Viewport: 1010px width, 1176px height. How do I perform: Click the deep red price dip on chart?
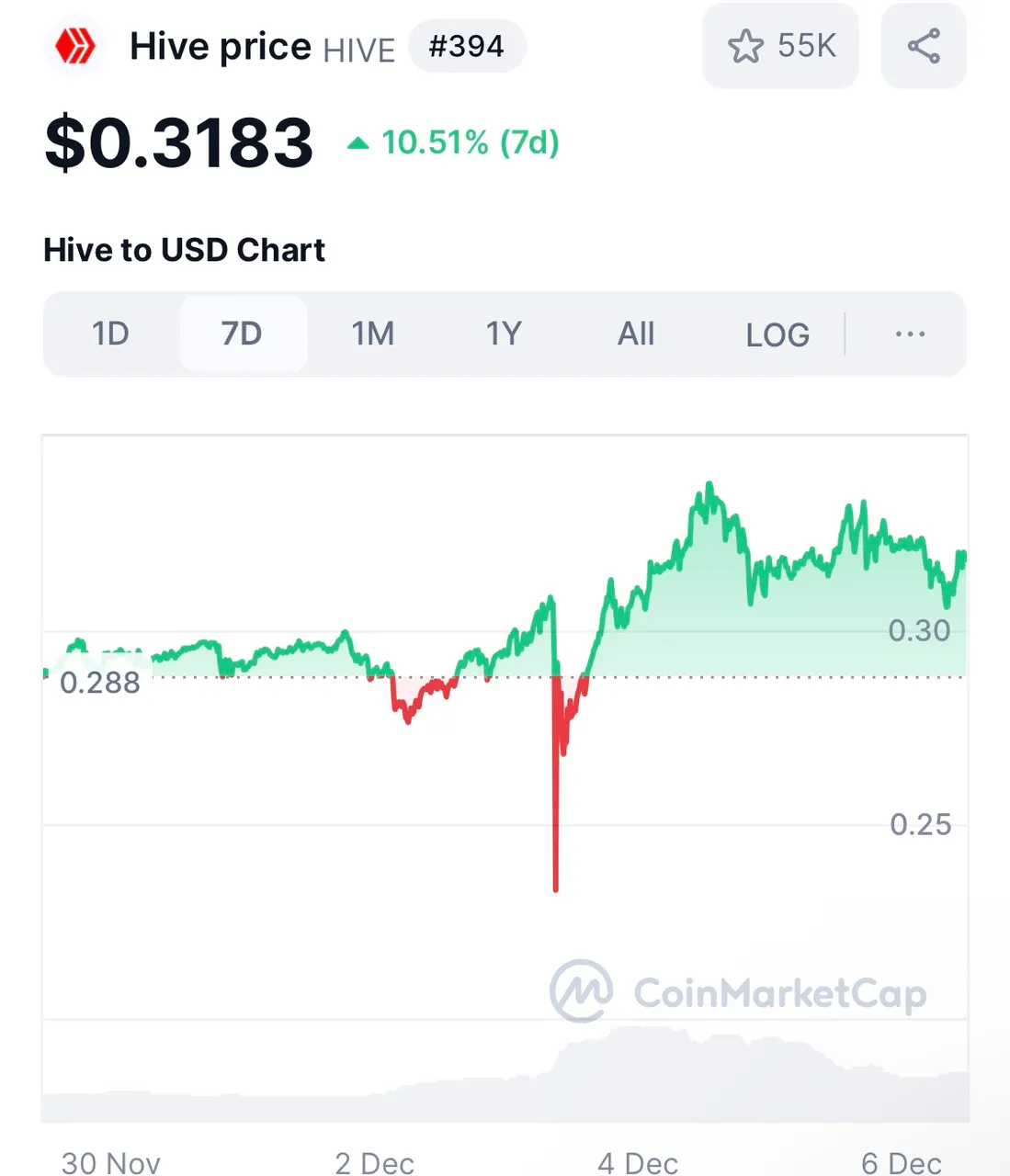point(556,827)
